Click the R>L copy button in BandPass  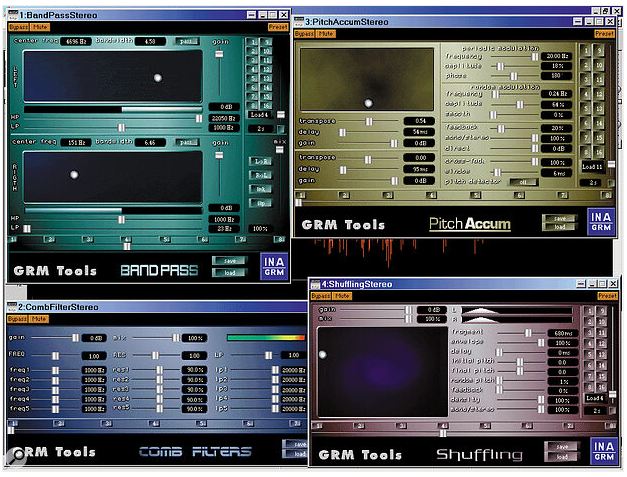coord(260,175)
